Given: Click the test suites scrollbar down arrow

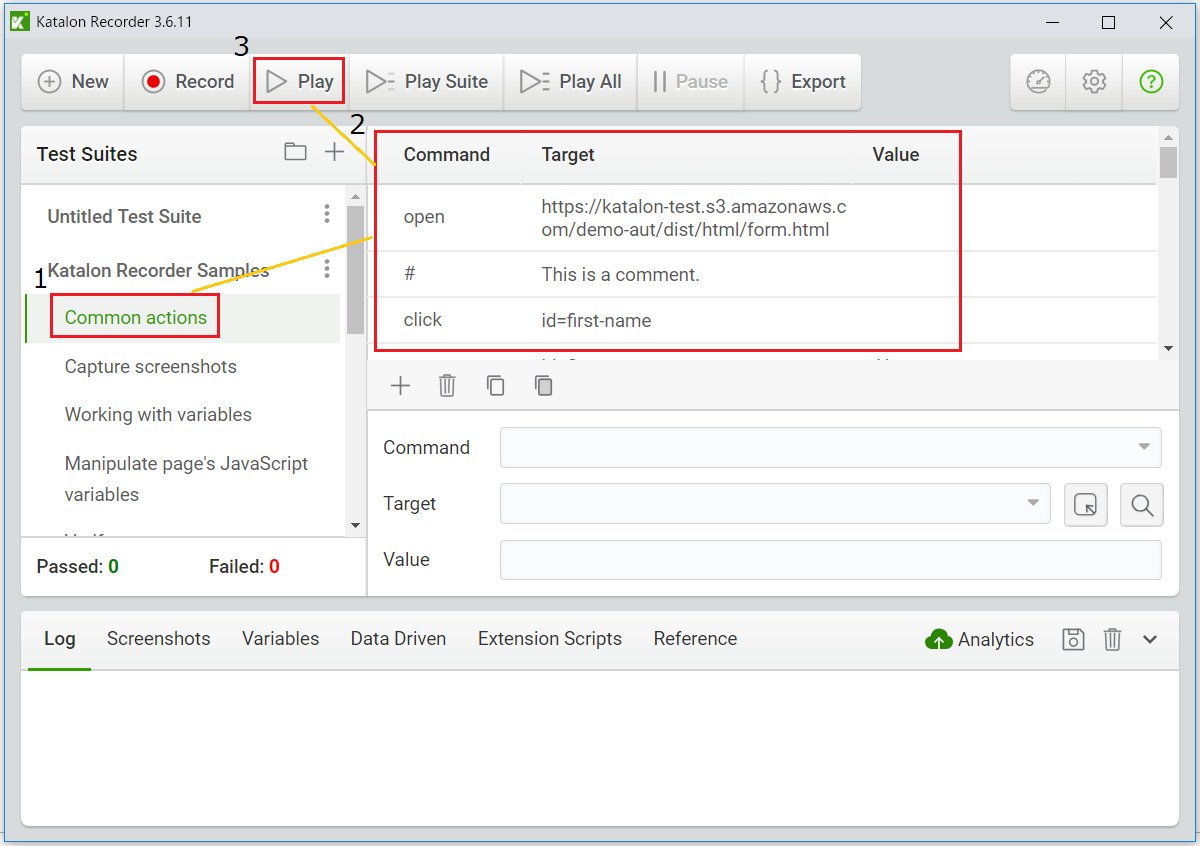Looking at the screenshot, I should (355, 525).
